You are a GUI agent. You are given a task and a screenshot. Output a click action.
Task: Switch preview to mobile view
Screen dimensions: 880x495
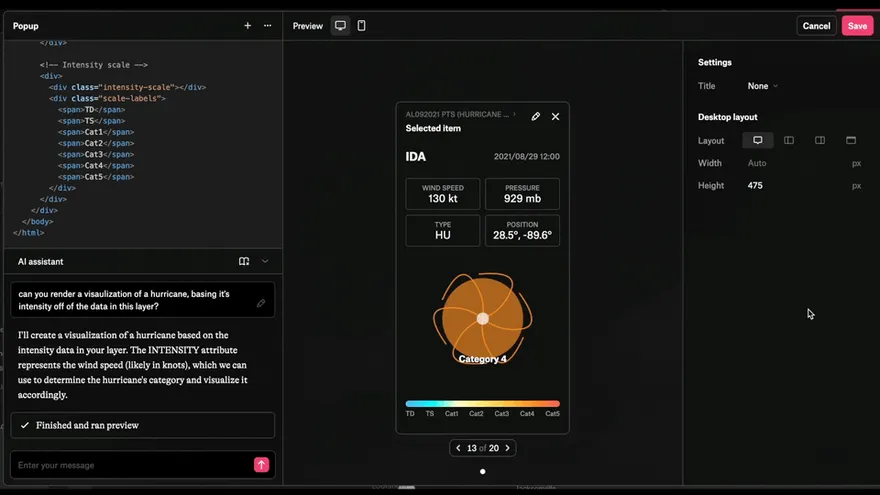(361, 26)
